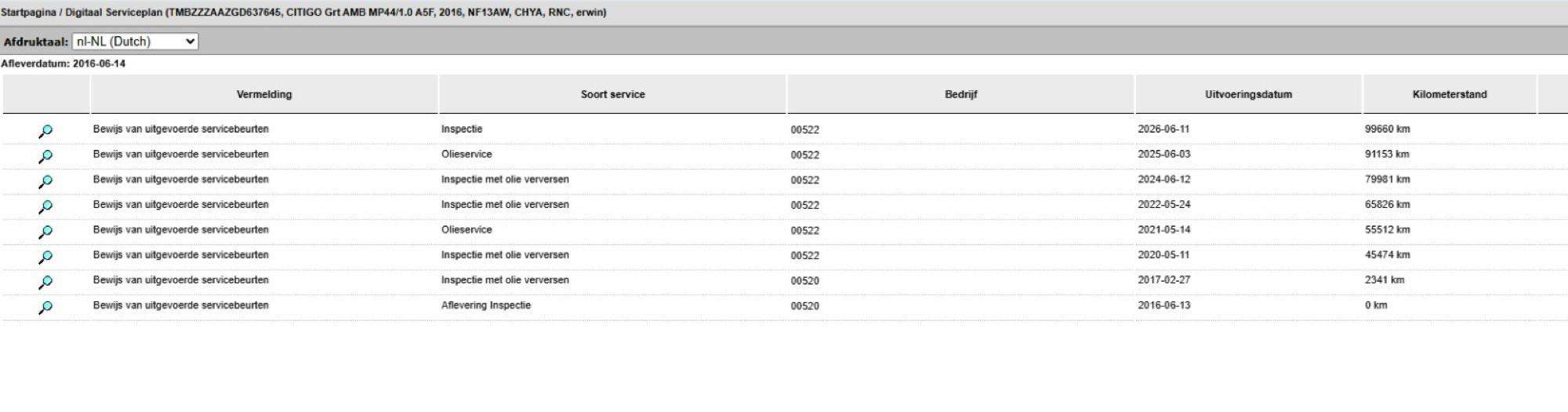Select the 2016-06-13 execution date cell
This screenshot has height=412, width=1568.
tap(1164, 305)
